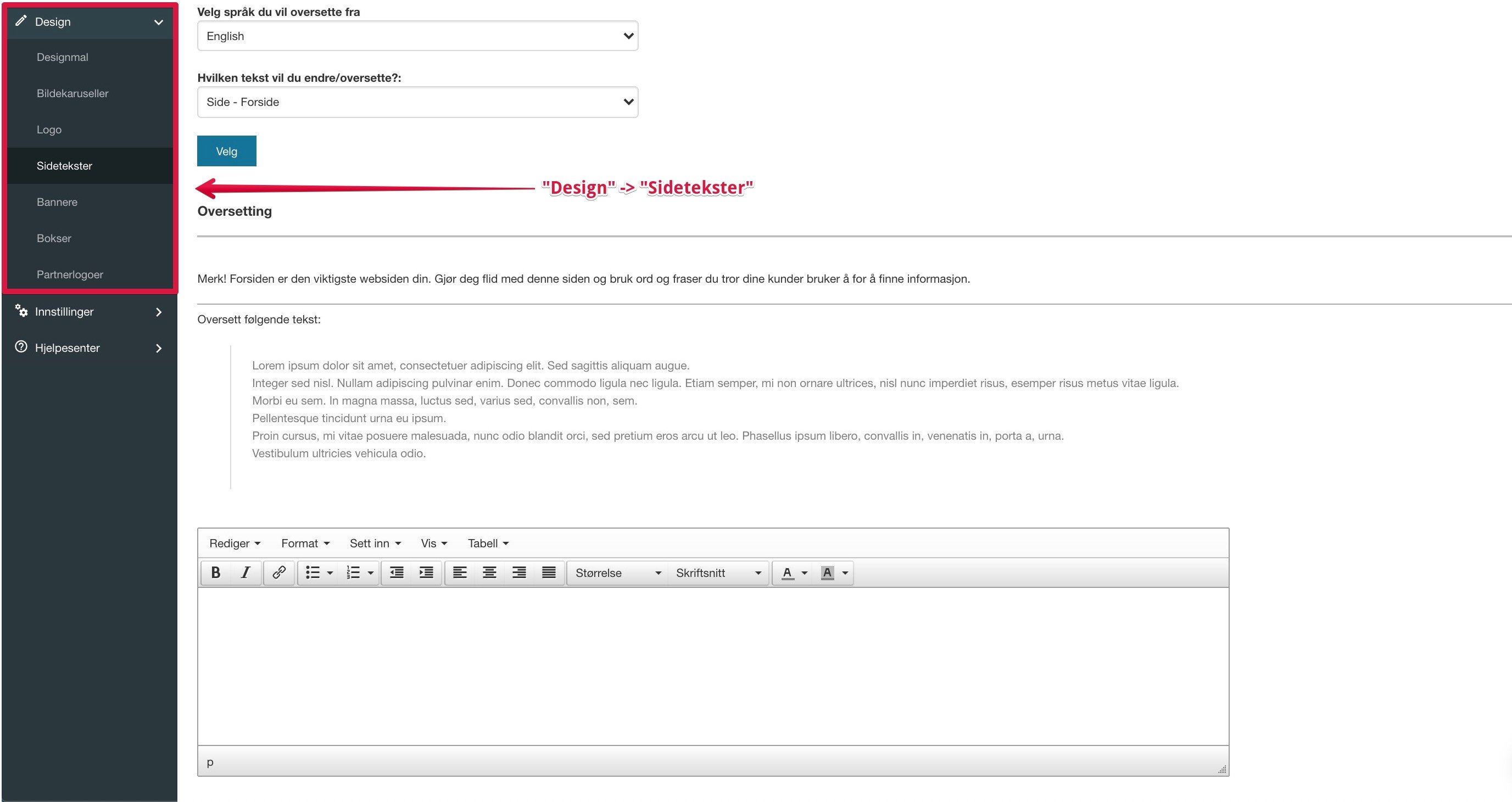
Task: Open the Skriftsnitt font family dropdown
Action: pos(718,573)
